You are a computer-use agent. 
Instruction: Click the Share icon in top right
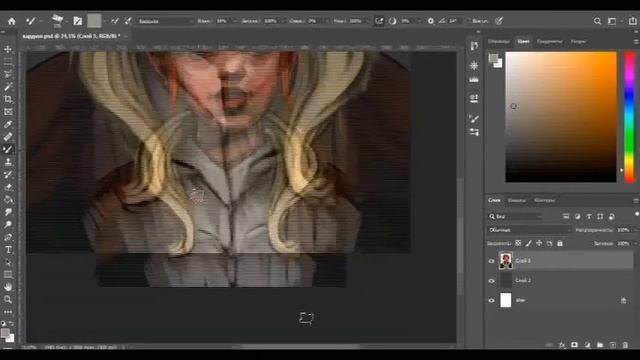[632, 21]
